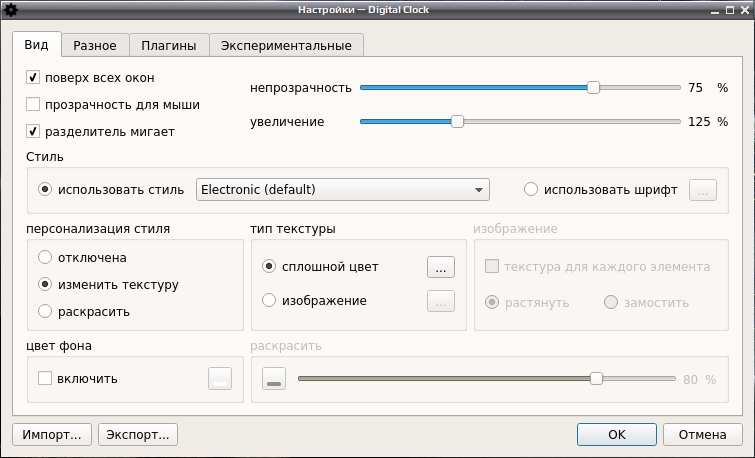Image resolution: width=755 pixels, height=458 pixels.
Task: Select использовать шрифт radio button
Action: 531,189
